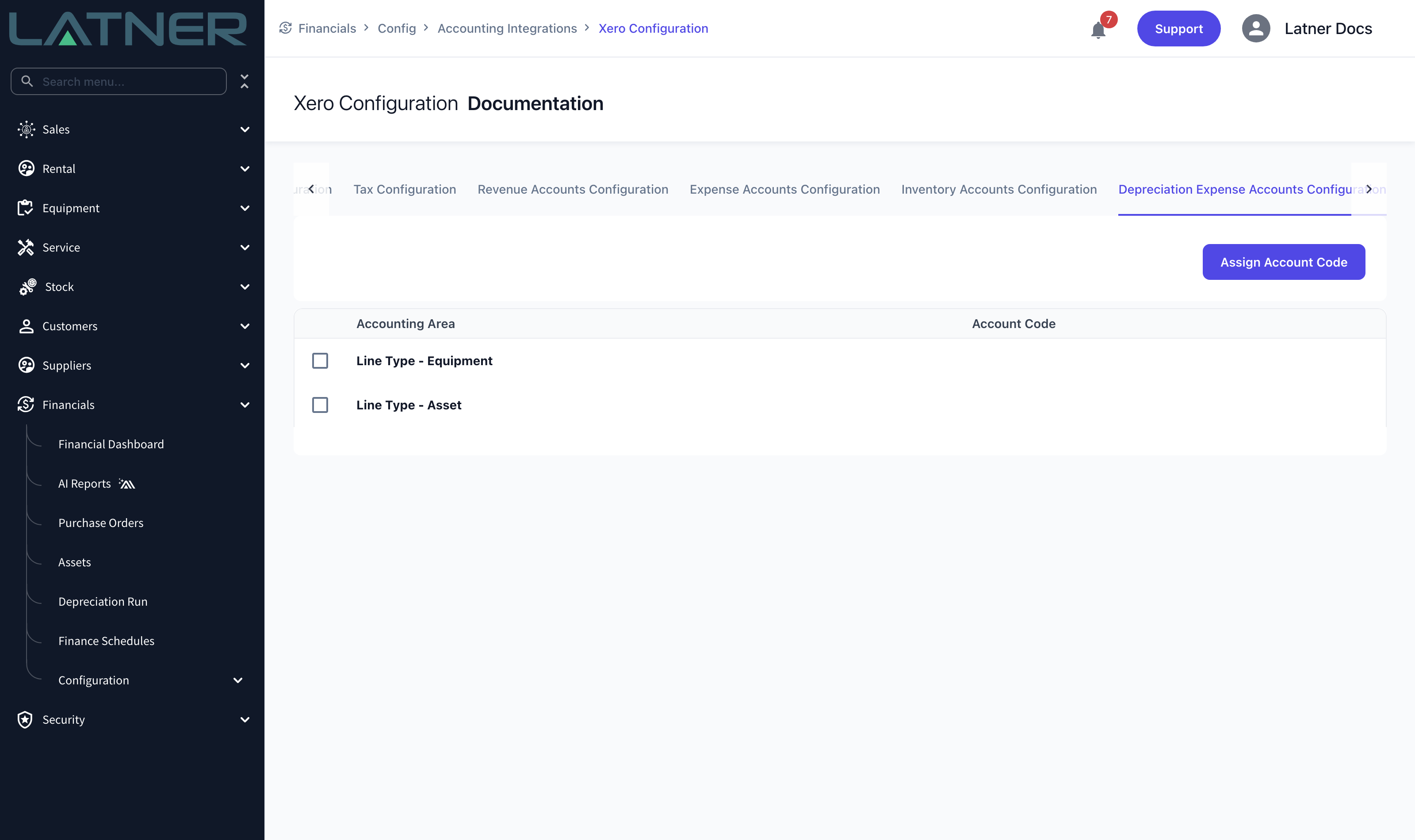
Task: Open Purchase Orders in the sidebar
Action: click(x=101, y=523)
